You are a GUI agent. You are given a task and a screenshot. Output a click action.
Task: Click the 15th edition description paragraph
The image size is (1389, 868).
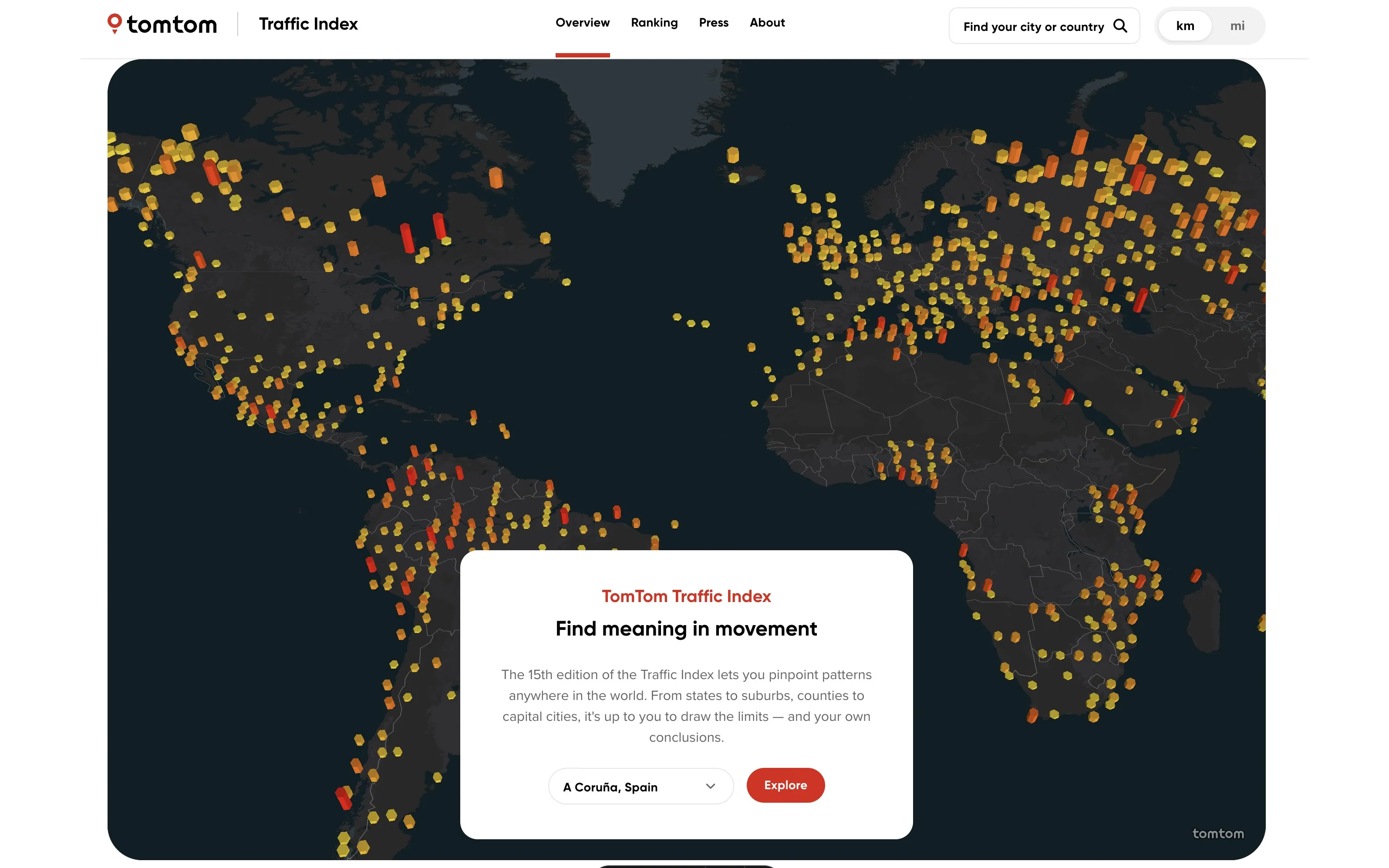pyautogui.click(x=686, y=706)
